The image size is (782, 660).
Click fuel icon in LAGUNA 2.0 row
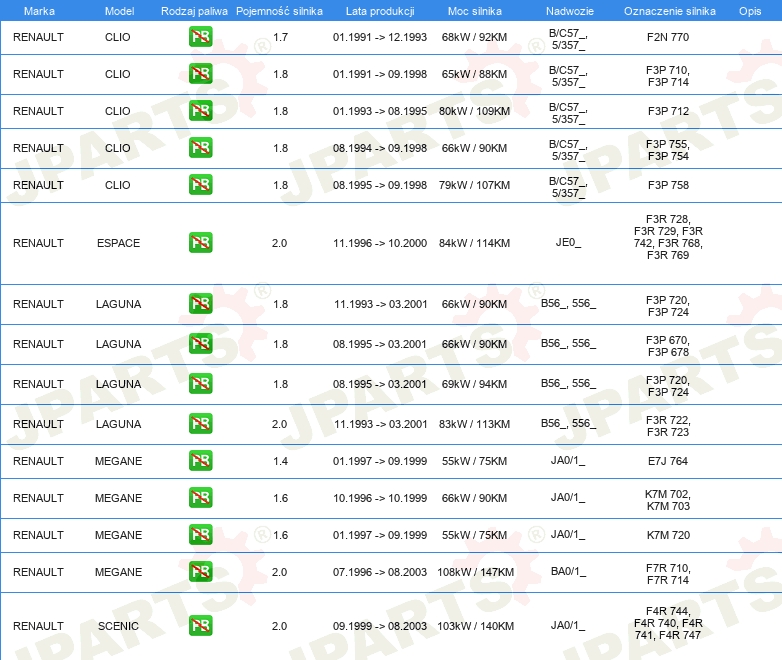click(x=200, y=424)
